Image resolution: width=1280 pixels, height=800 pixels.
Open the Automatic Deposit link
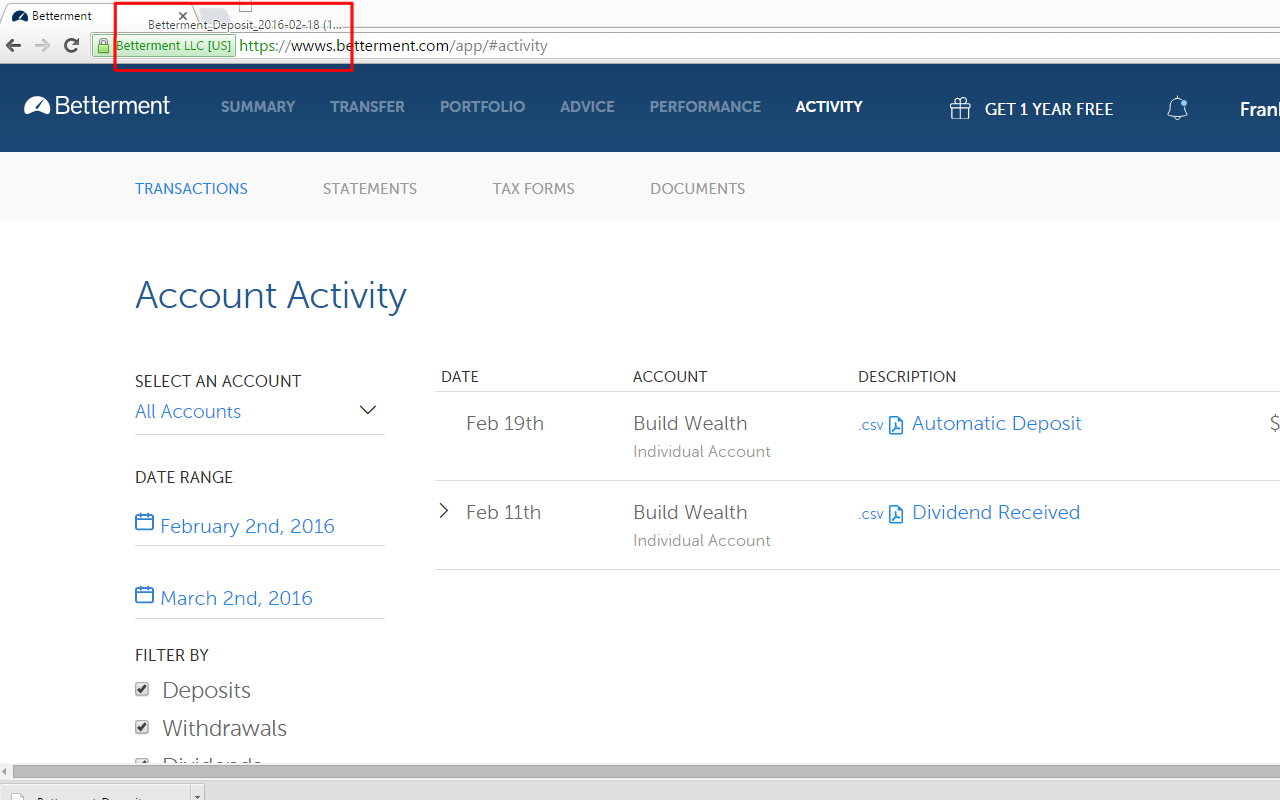pyautogui.click(x=997, y=423)
